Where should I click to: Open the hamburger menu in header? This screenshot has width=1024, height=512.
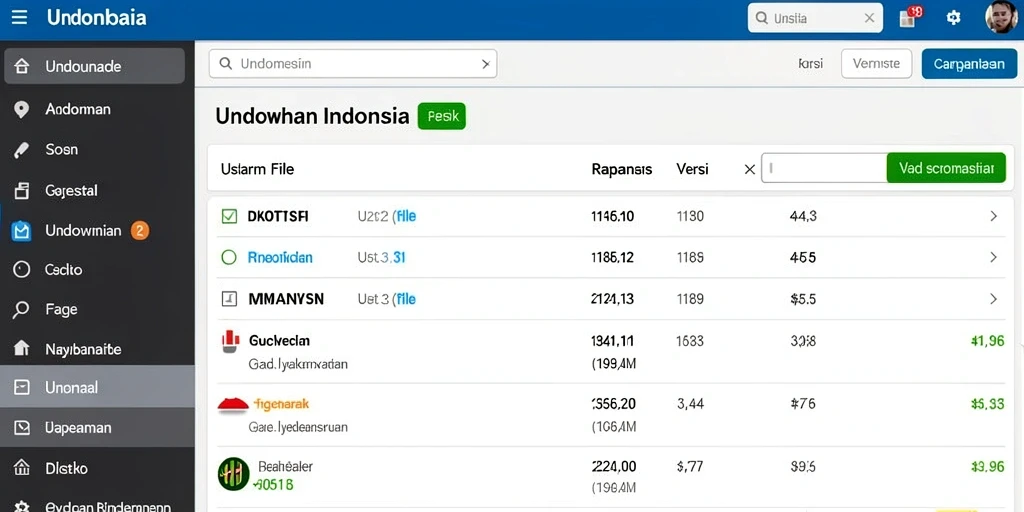pos(20,18)
